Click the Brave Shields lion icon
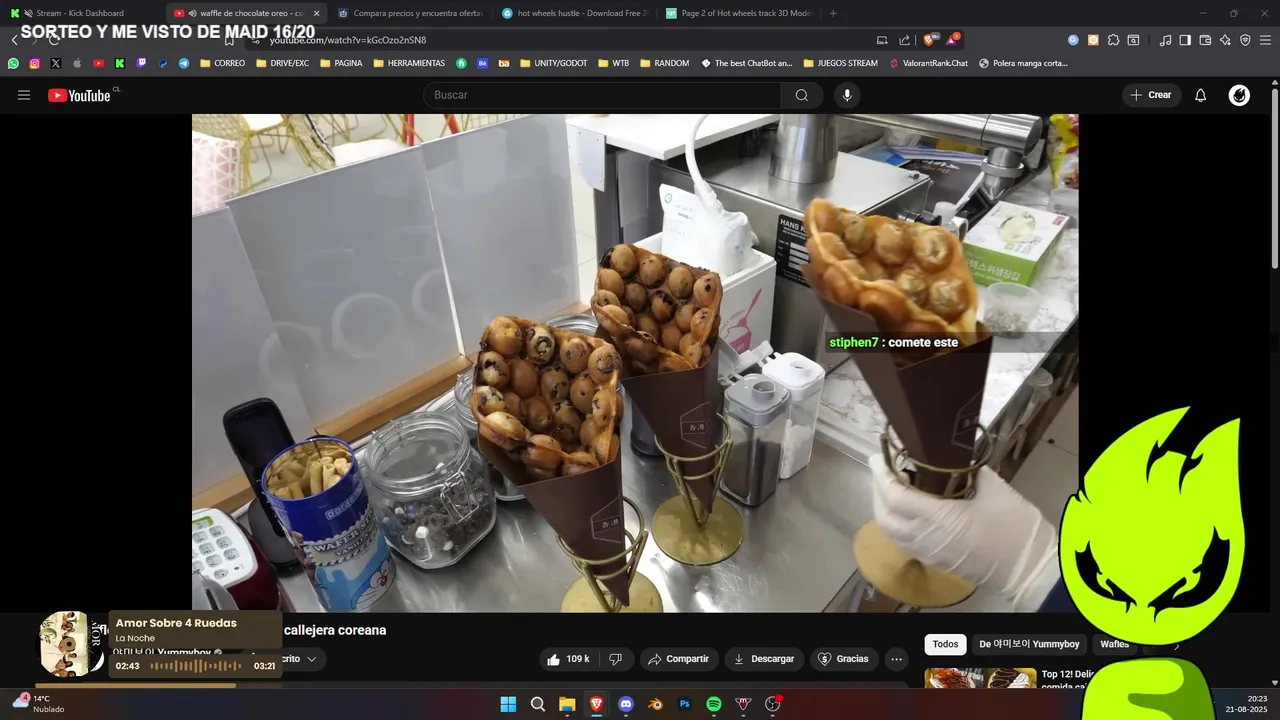Screen dimensions: 1280x720 [x=929, y=40]
